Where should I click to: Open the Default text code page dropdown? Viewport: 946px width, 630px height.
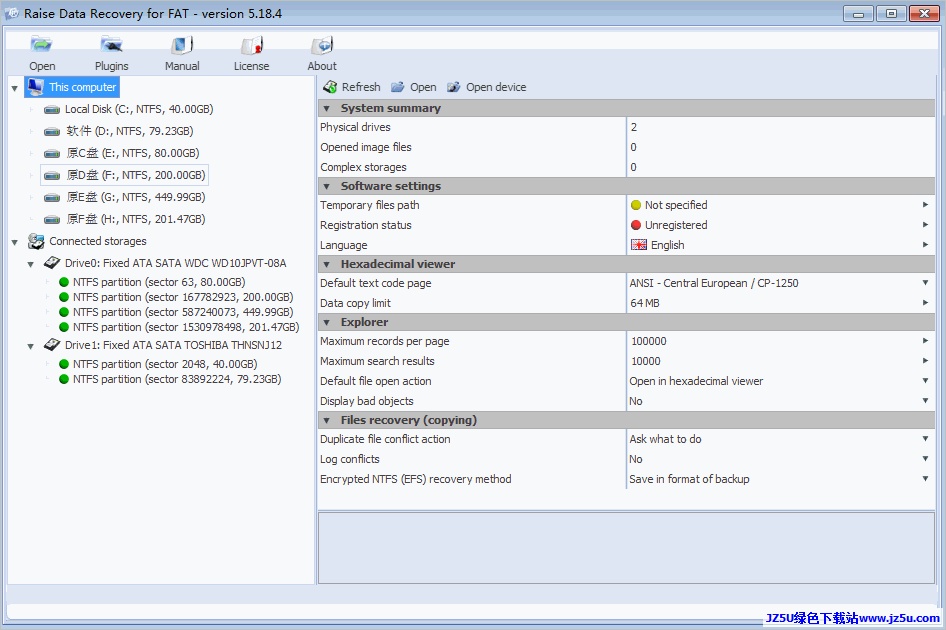tap(925, 283)
